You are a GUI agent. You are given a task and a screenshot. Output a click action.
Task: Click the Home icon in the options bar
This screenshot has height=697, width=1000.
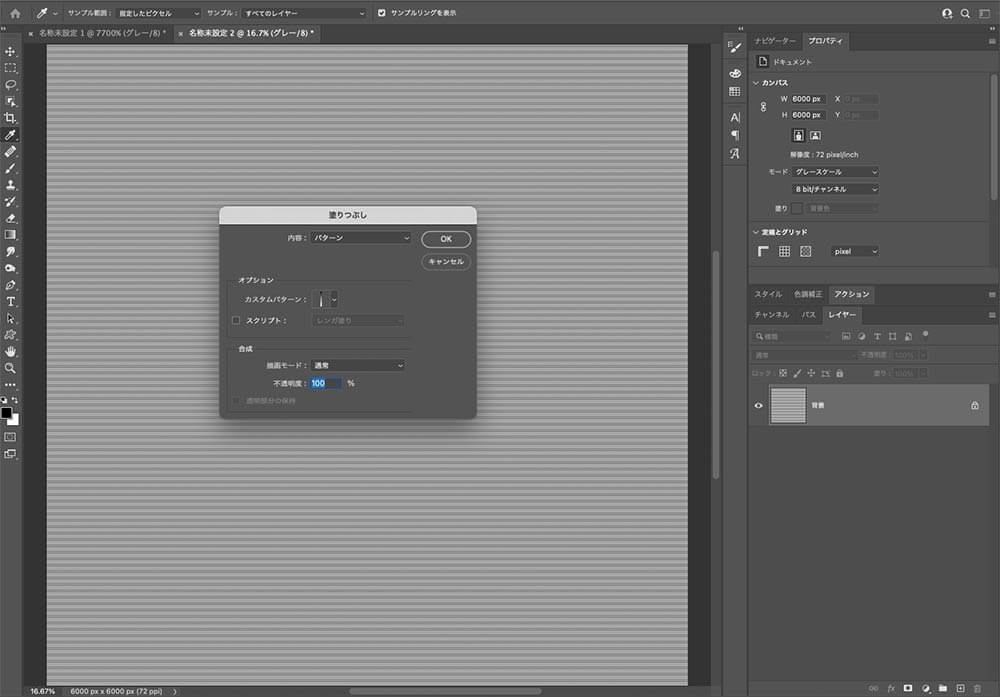tap(15, 13)
